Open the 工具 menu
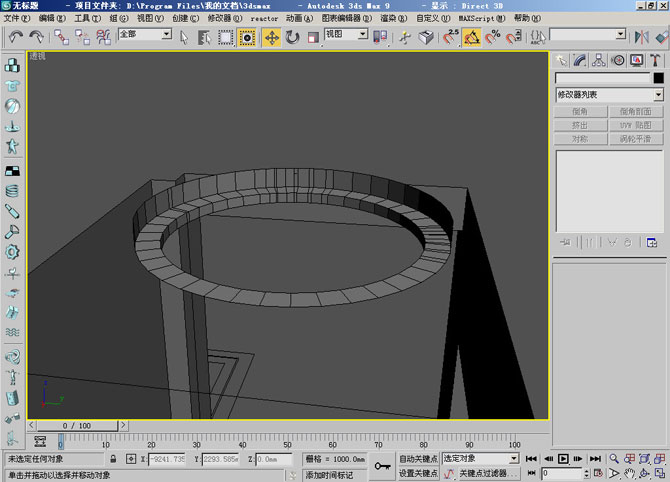 [x=88, y=18]
